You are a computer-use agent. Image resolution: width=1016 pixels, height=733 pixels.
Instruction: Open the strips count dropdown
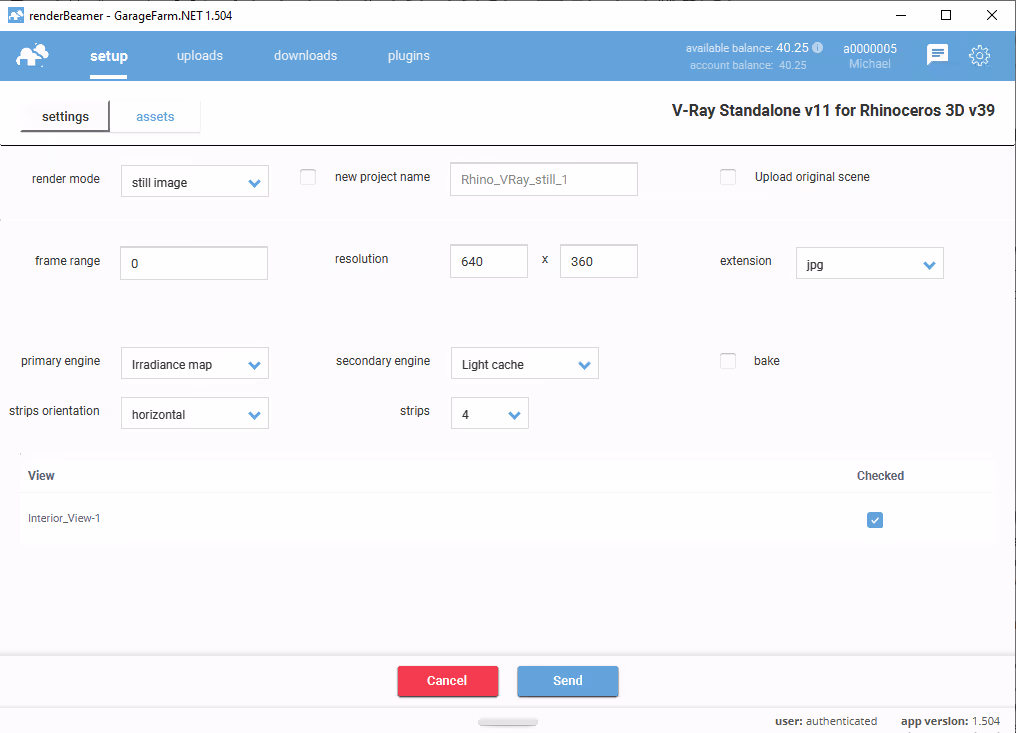coord(489,413)
